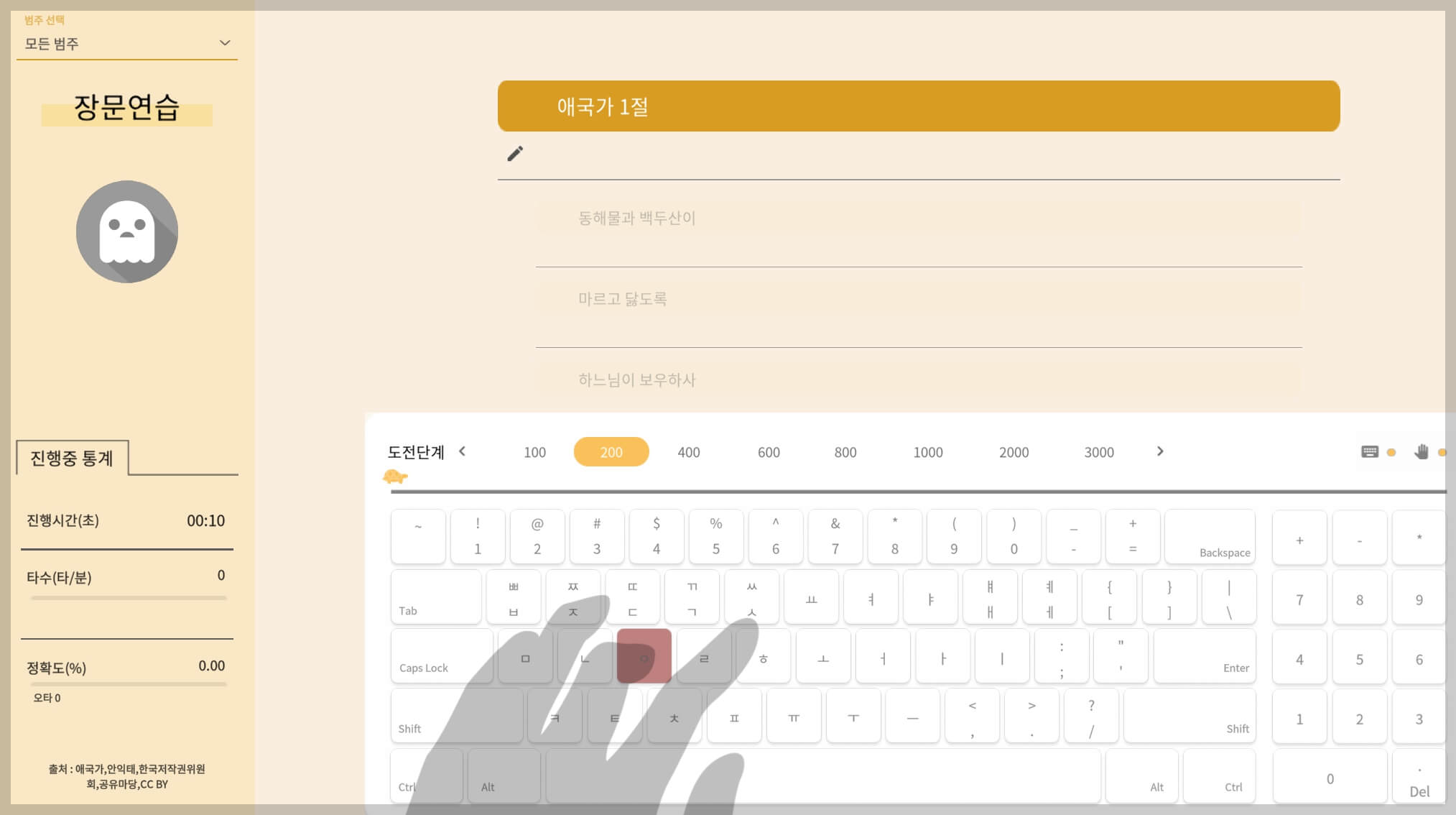Go to previous challenge levels with left chevron

click(463, 451)
